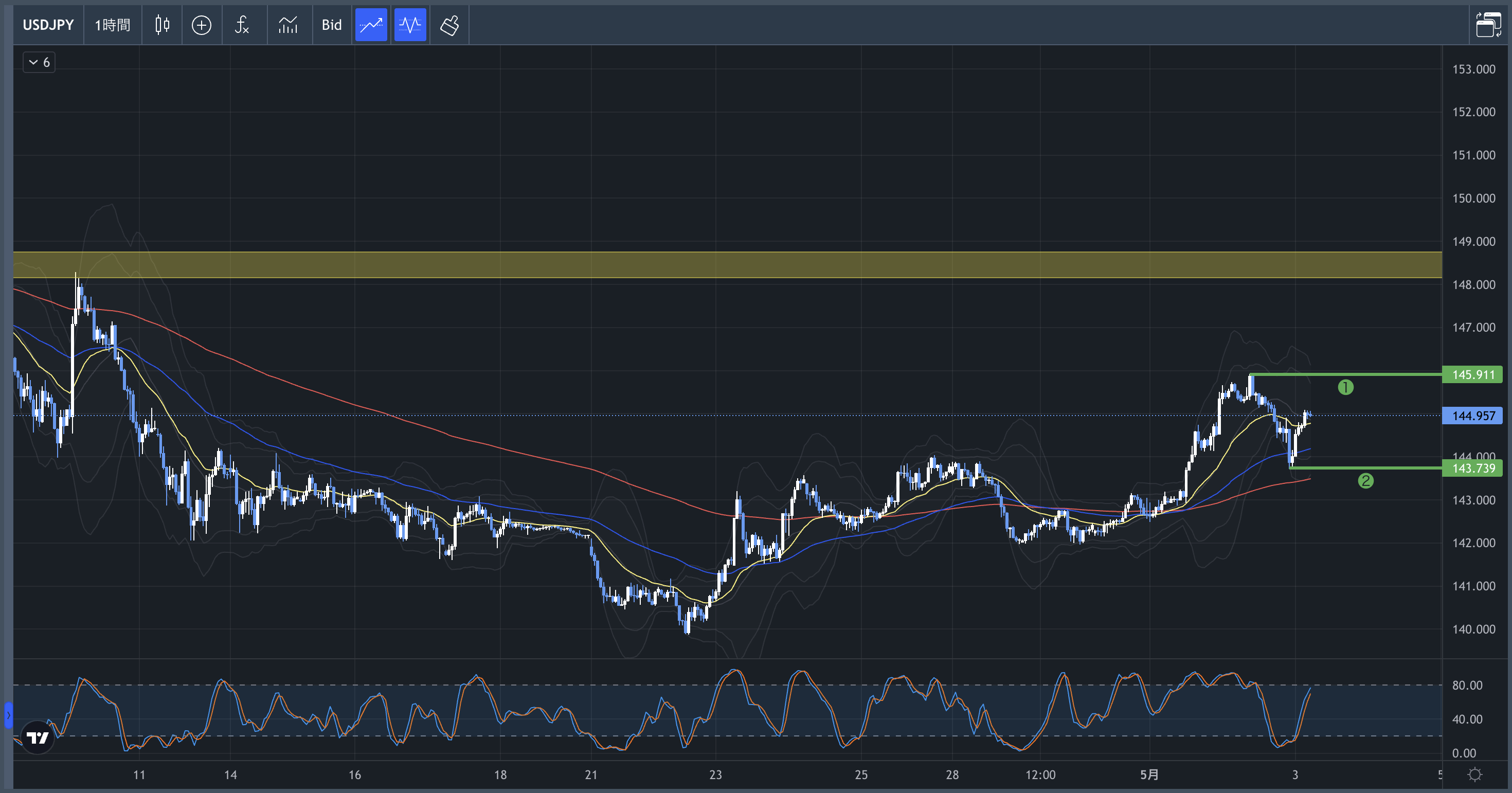Select the green horizontal line at 143.739
Screen dimensions: 1512x793
tap(1366, 468)
